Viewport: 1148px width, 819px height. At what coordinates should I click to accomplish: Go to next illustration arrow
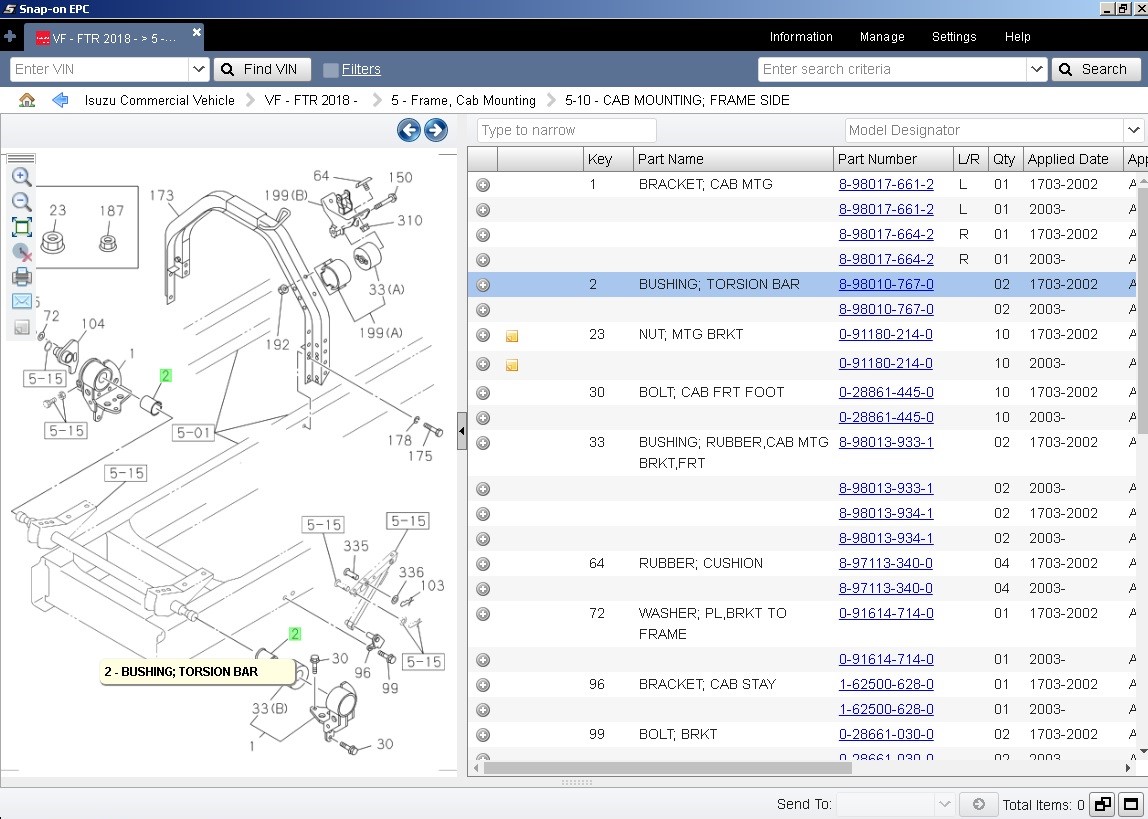point(436,130)
